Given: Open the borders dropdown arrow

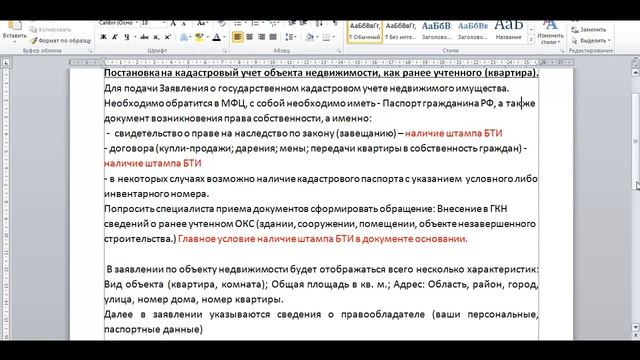Looking at the screenshot, I should (x=333, y=37).
